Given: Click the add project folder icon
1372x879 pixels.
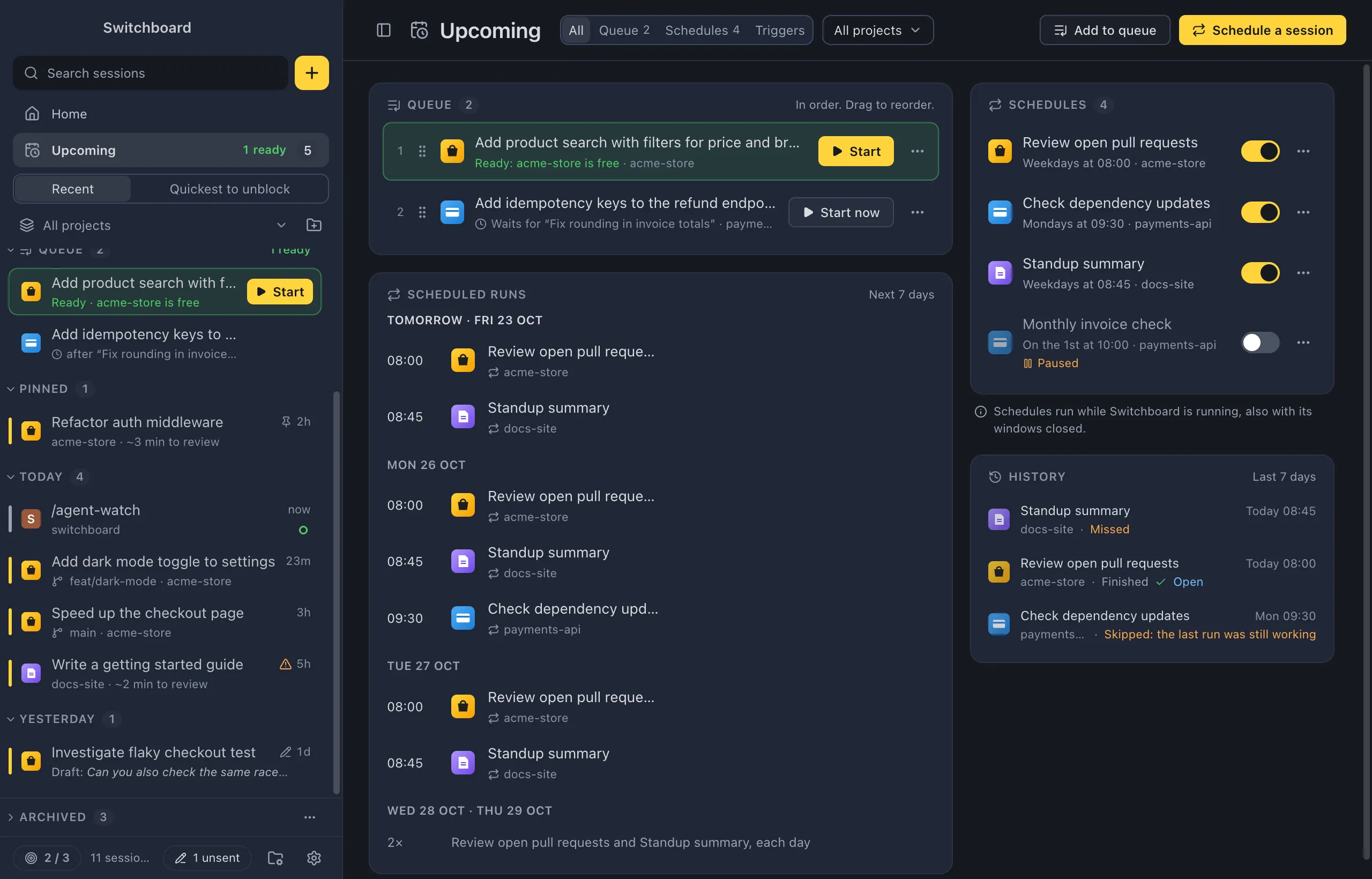Looking at the screenshot, I should pos(314,225).
